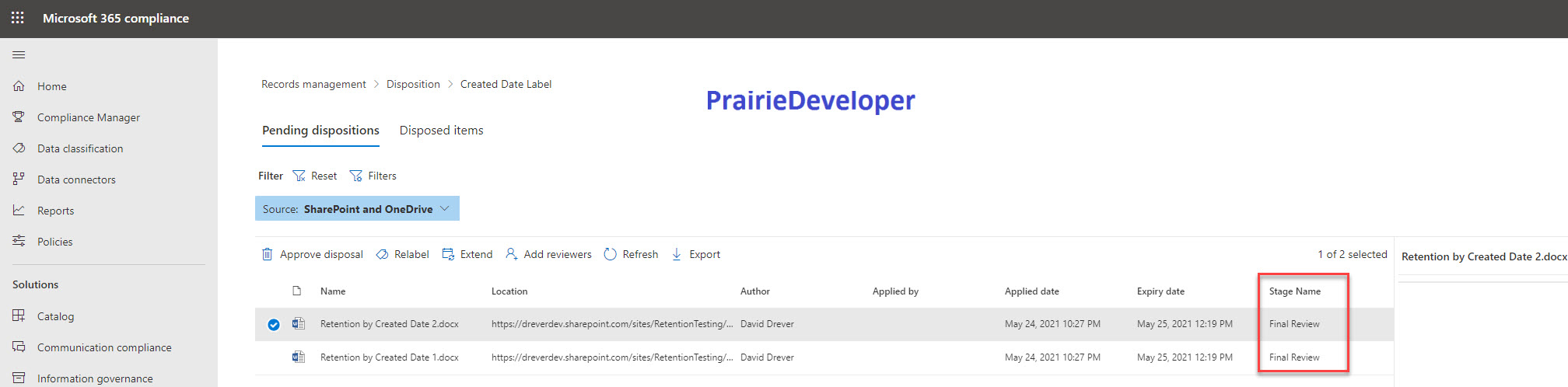Sort by the Applied by column header

click(x=895, y=291)
